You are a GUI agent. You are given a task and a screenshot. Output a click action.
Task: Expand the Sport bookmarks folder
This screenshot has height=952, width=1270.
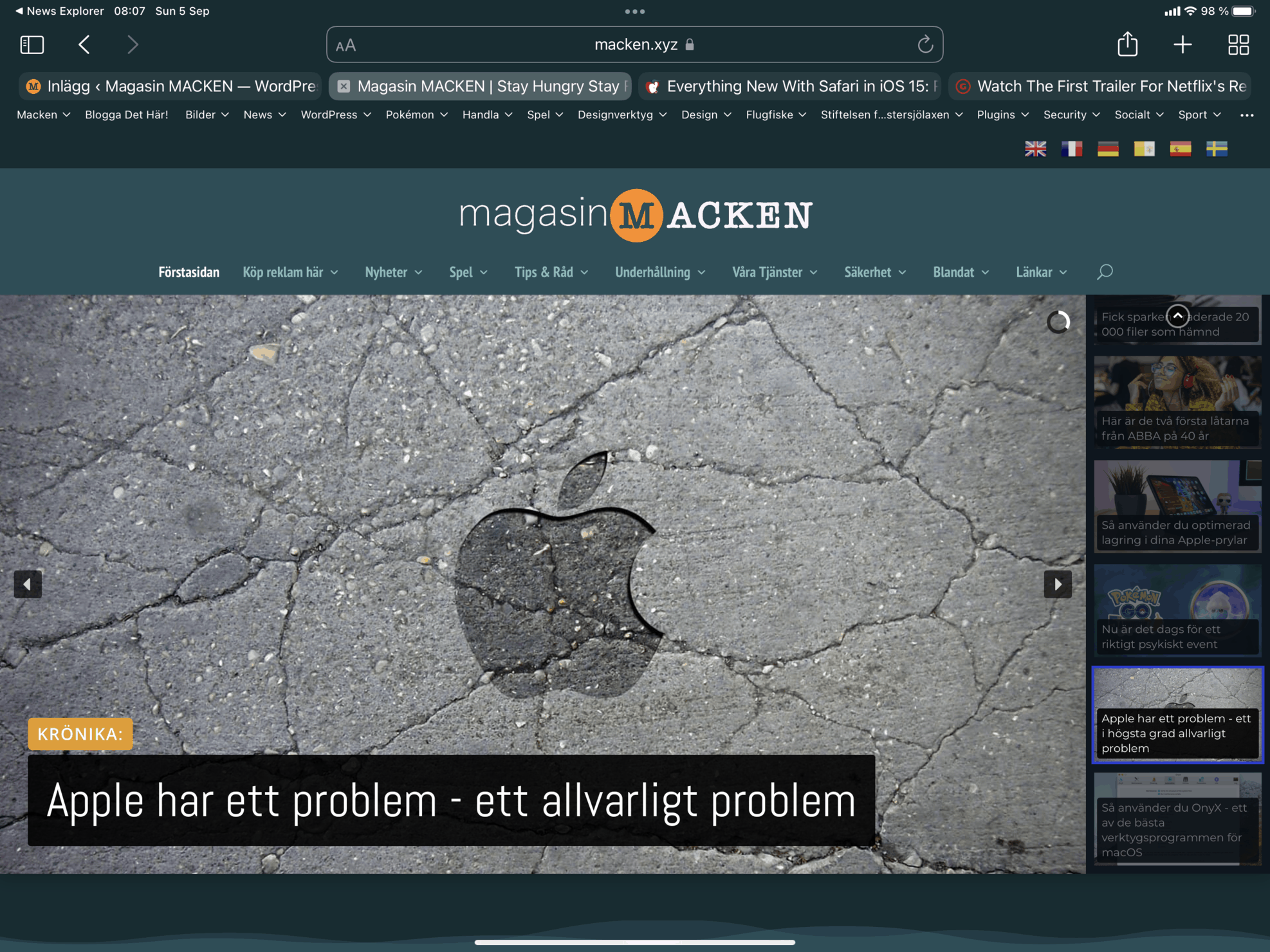coord(1199,114)
